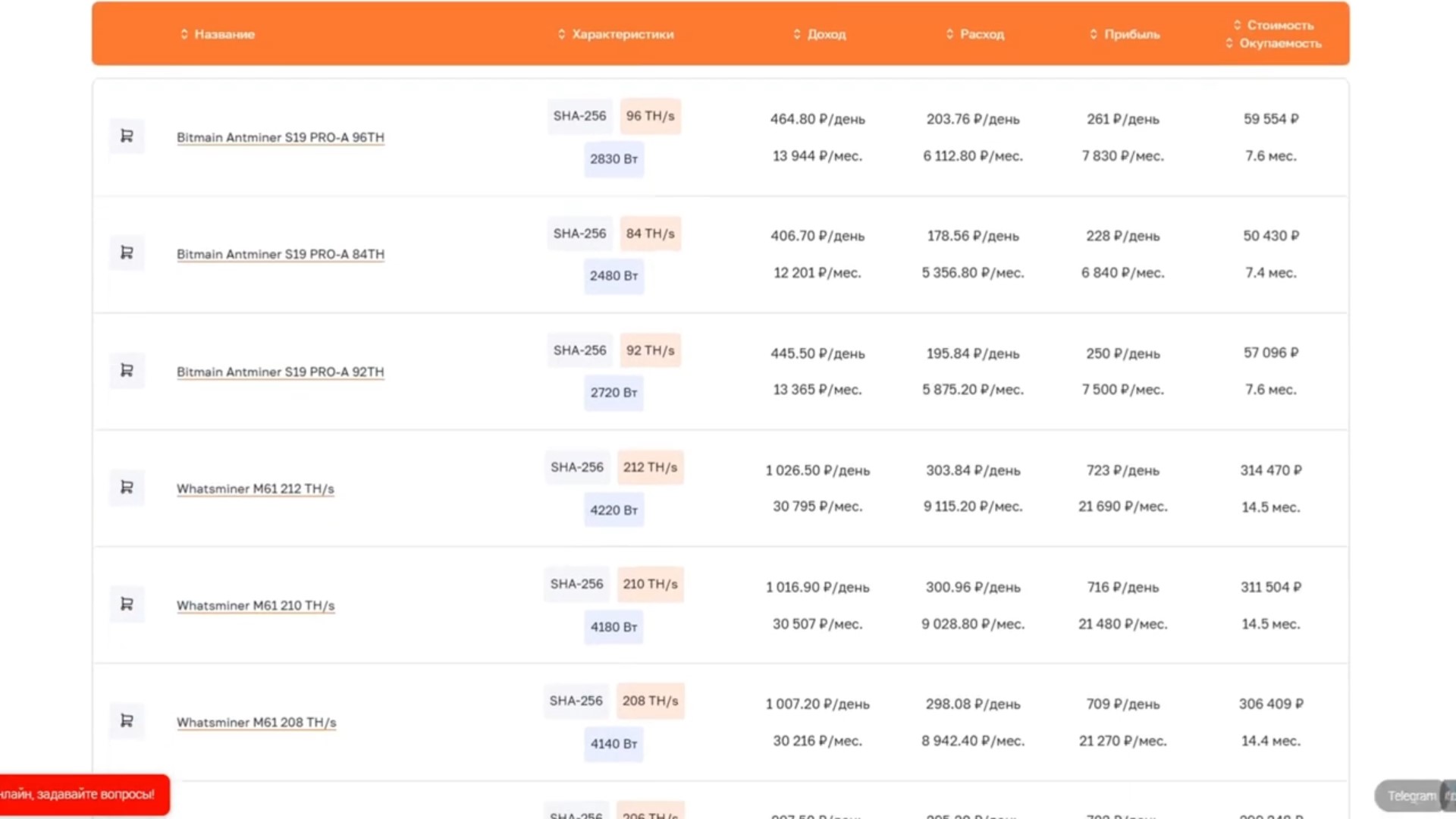
Task: Click the Telegram contact button
Action: [x=1409, y=795]
